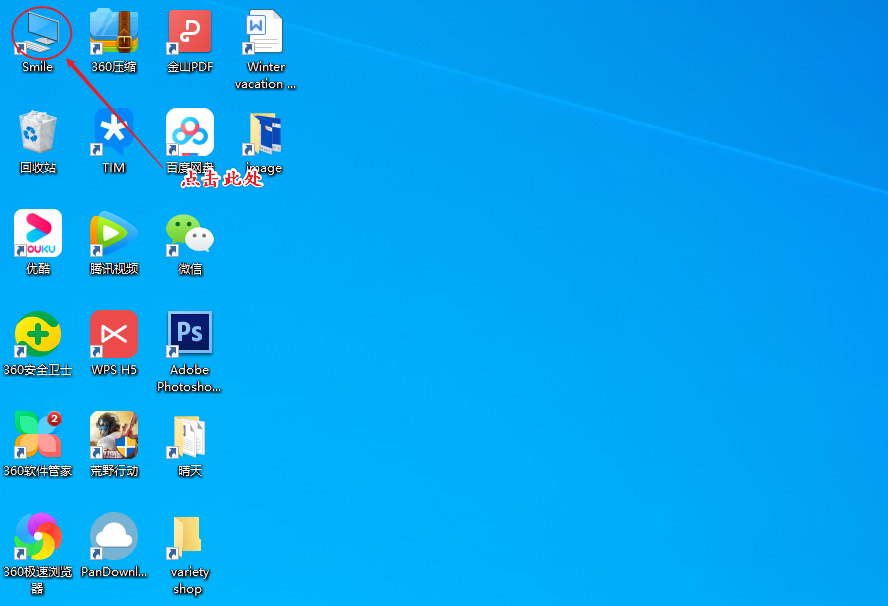Select the variety shop folder
The image size is (888, 606).
pyautogui.click(x=185, y=536)
